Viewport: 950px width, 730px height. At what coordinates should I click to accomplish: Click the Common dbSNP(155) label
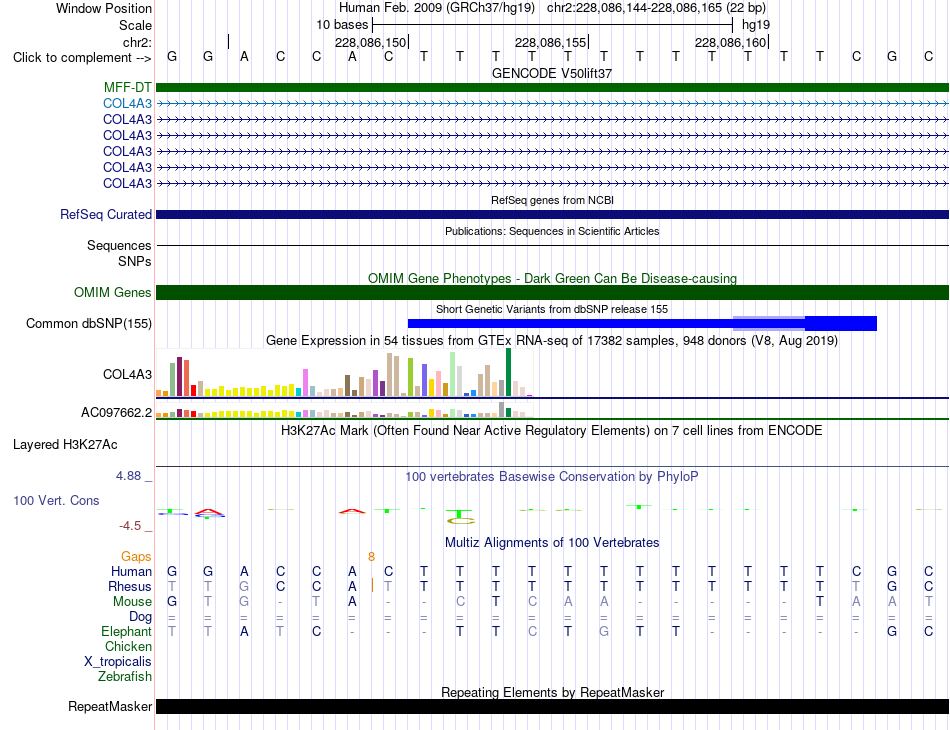[x=88, y=324]
